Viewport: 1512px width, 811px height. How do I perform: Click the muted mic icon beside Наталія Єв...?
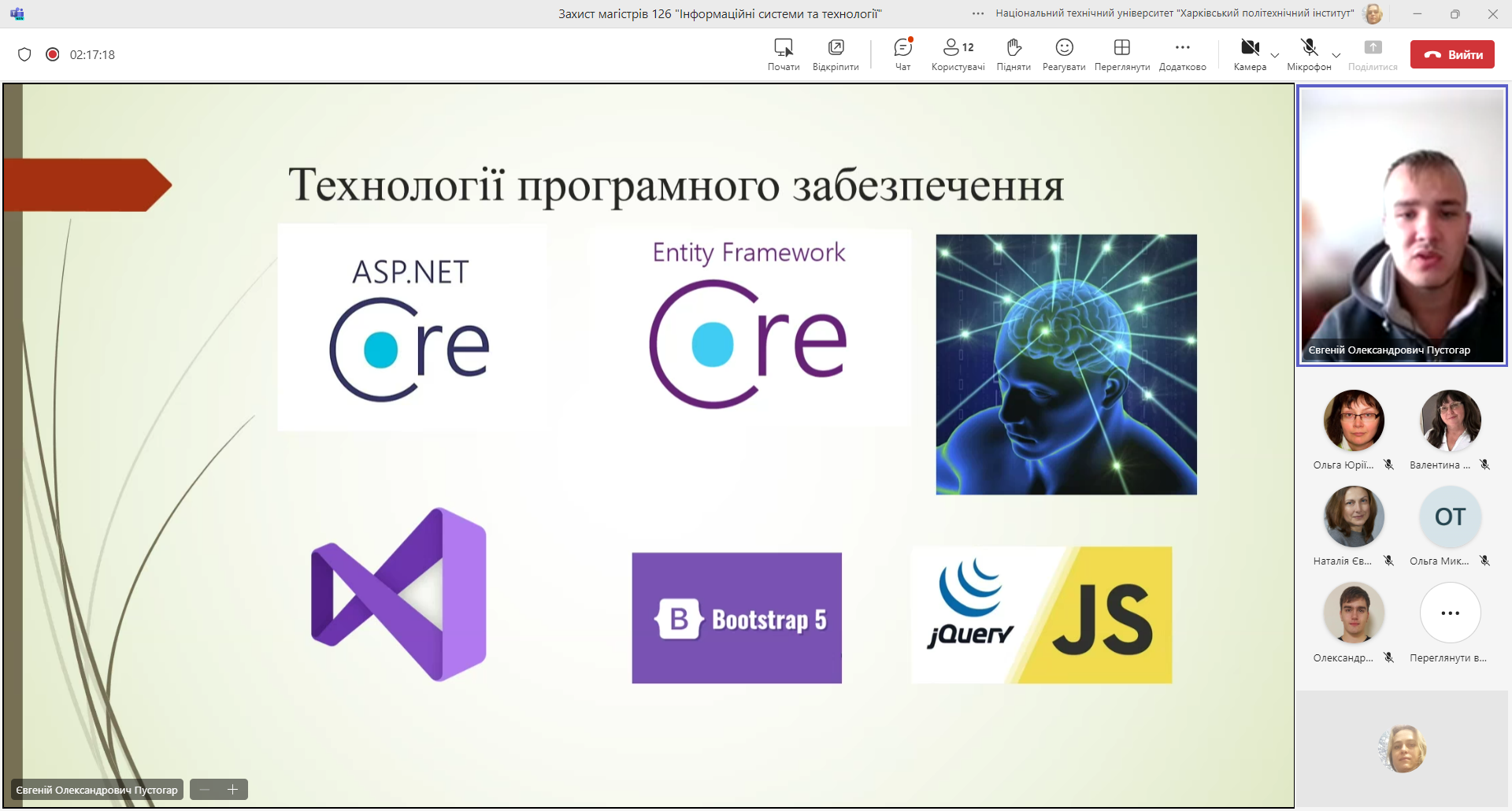tap(1389, 561)
